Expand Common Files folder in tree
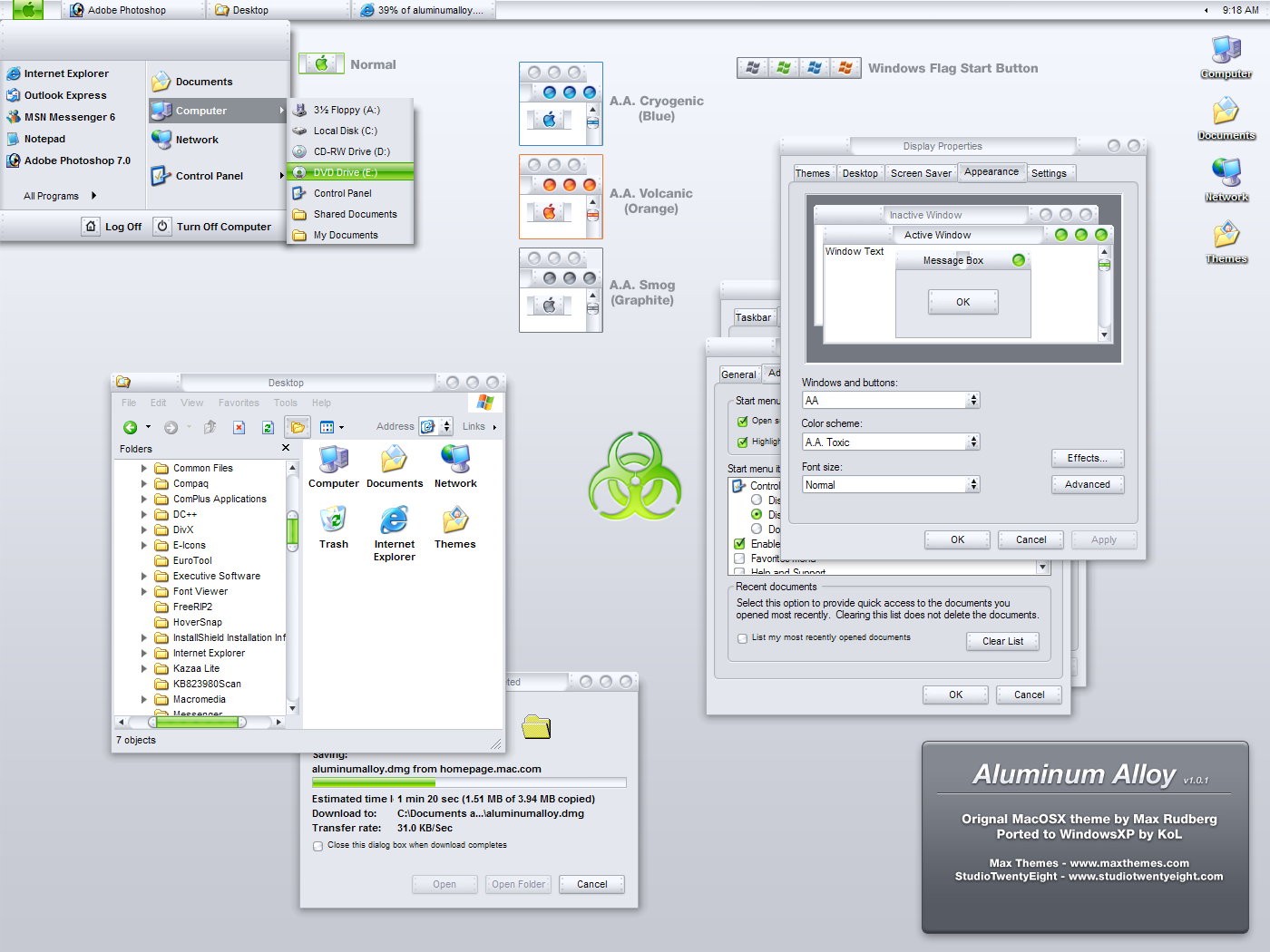The image size is (1270, 952). coord(143,469)
